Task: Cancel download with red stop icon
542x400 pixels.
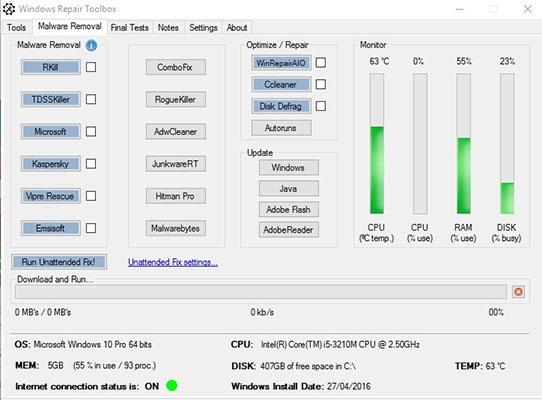Action: [518, 292]
